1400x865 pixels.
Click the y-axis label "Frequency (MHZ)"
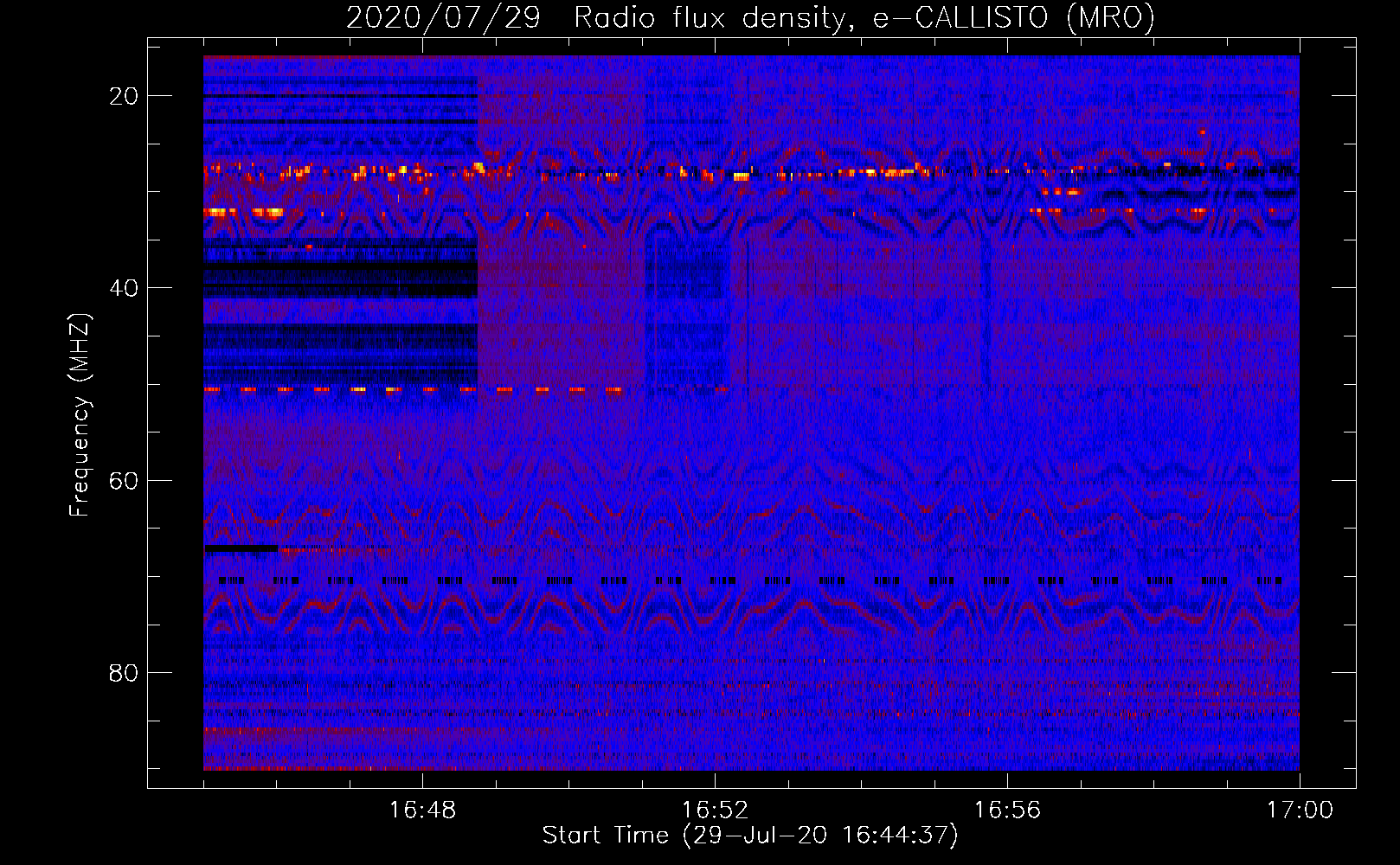point(80,414)
